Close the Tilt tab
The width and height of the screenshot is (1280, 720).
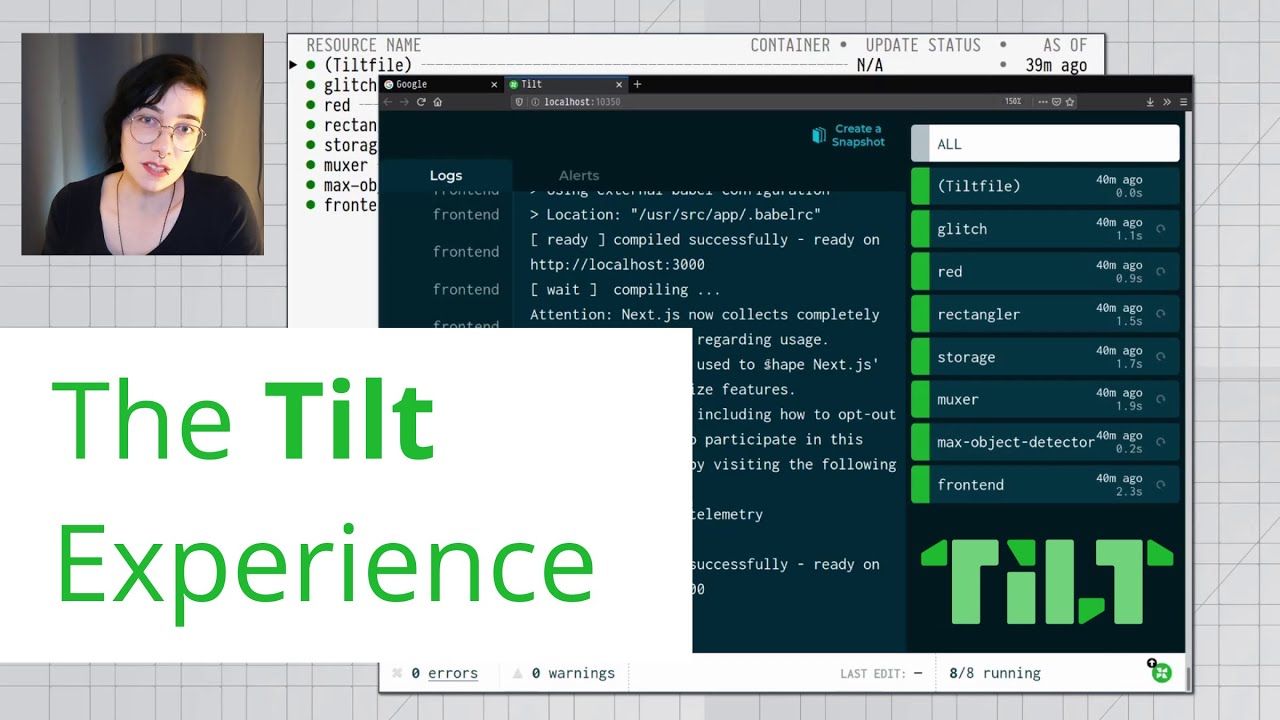click(619, 85)
